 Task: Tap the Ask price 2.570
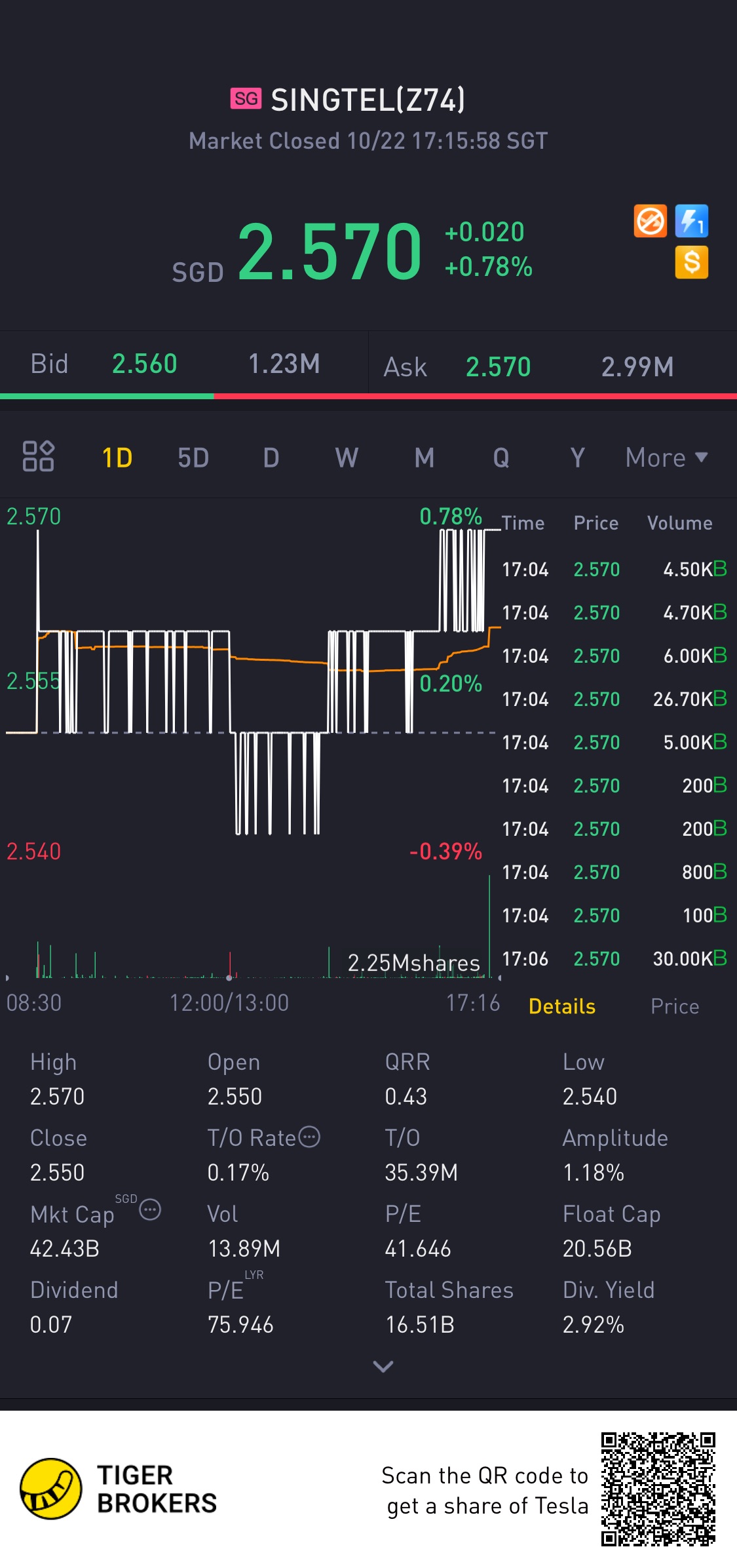(x=499, y=367)
